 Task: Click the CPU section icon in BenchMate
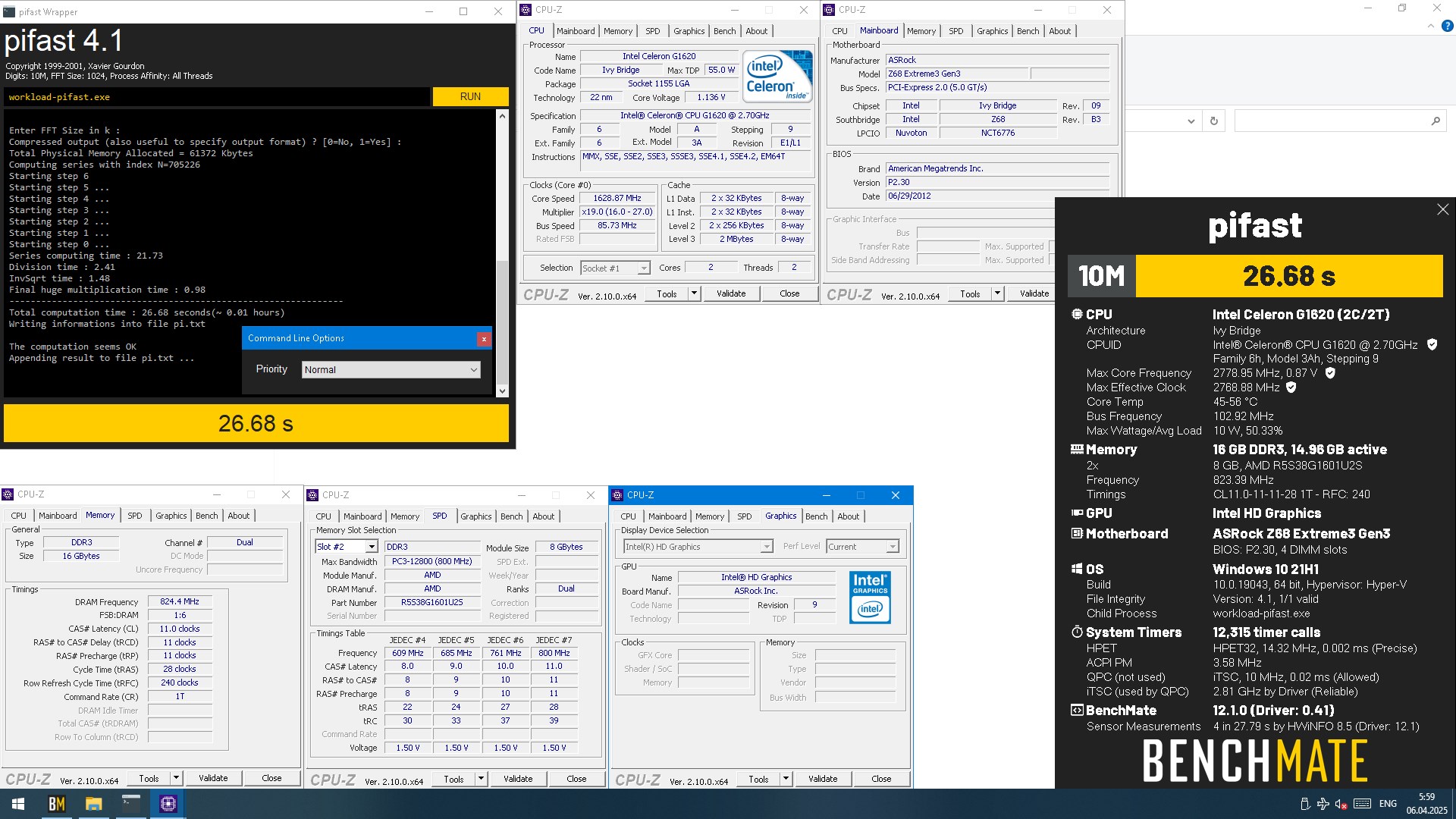(1077, 314)
